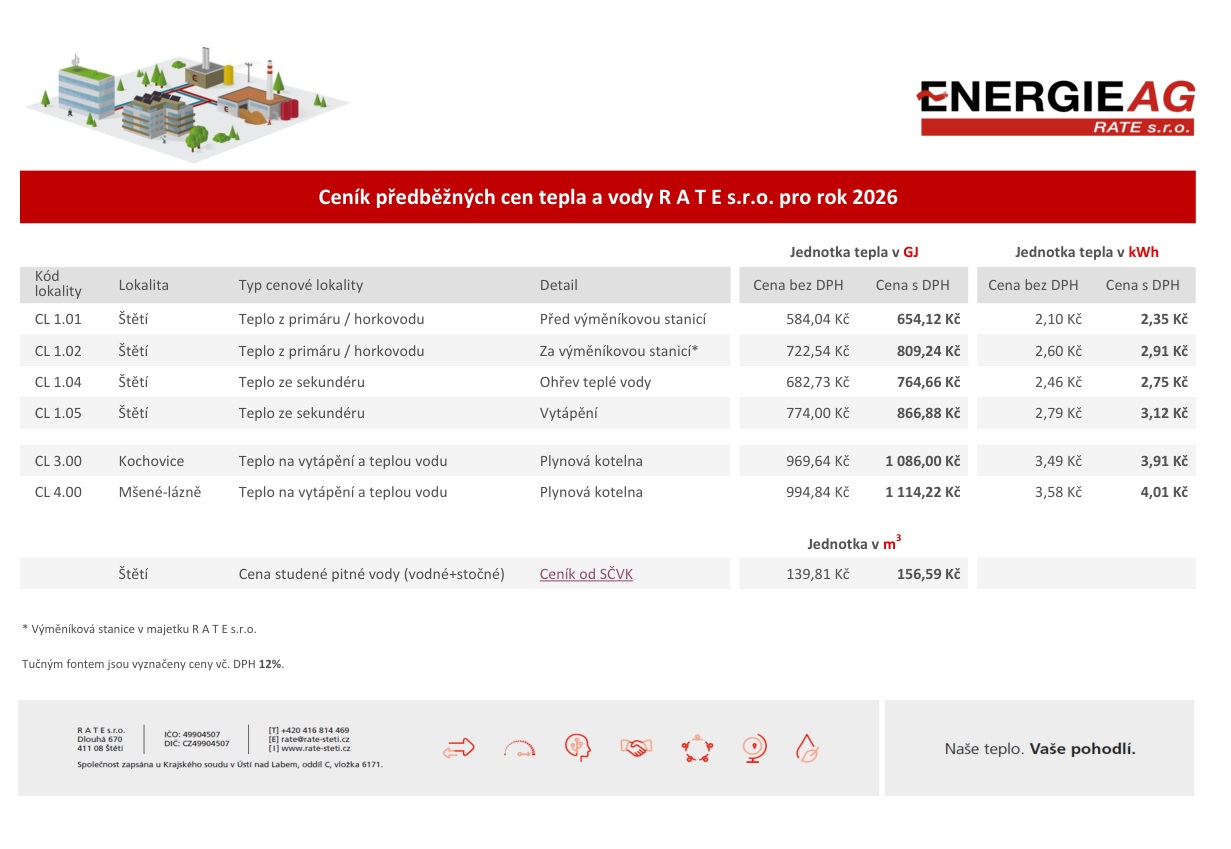Screen dimensions: 1231x849
Task: Click the Kochovice locality cell
Action: pos(151,461)
